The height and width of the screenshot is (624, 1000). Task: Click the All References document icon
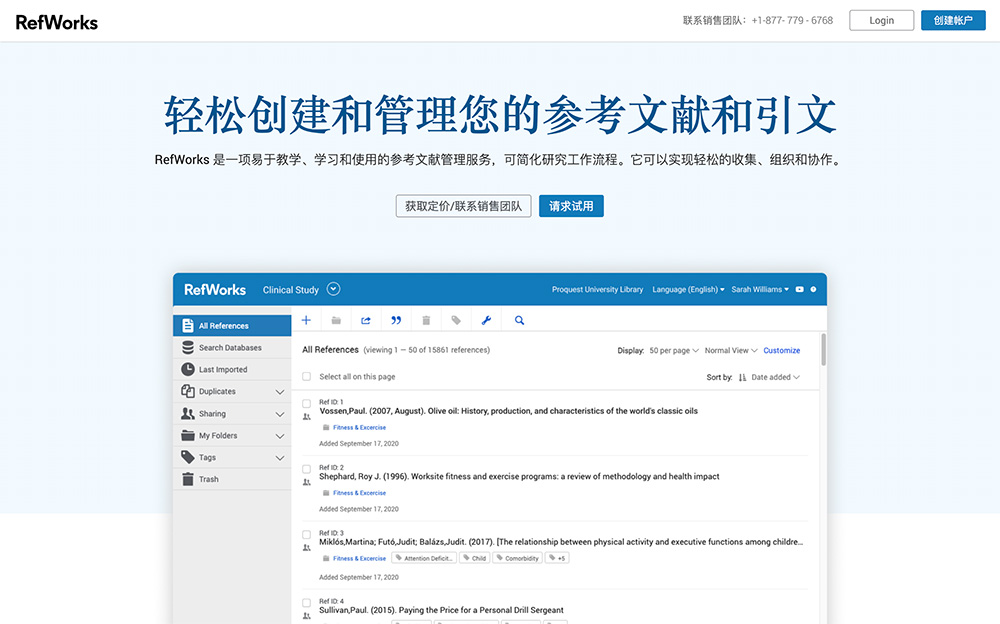(188, 325)
